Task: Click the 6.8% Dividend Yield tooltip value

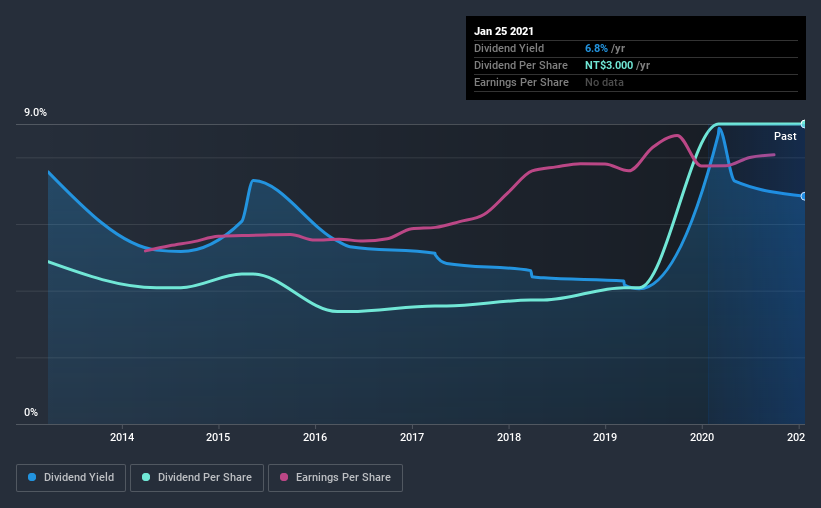Action: tap(596, 48)
